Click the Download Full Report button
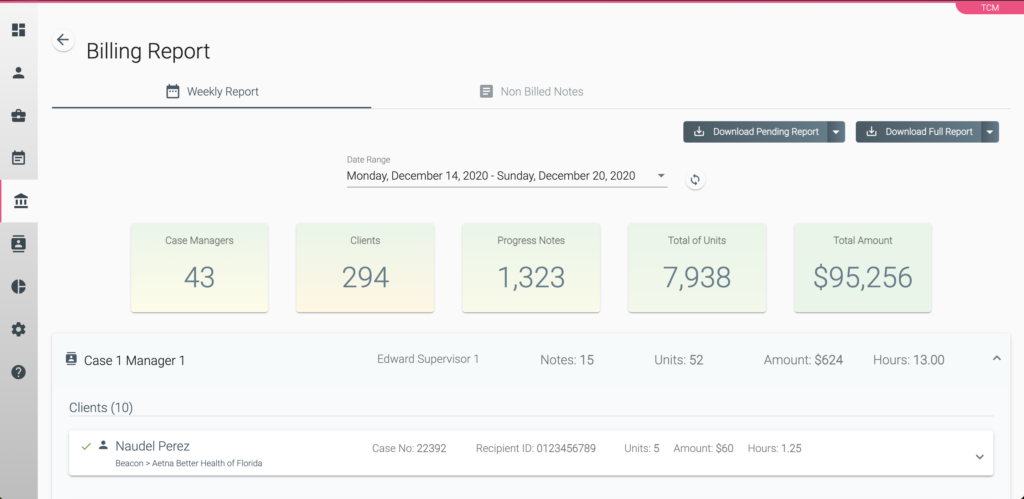This screenshot has height=499, width=1024. tap(918, 132)
